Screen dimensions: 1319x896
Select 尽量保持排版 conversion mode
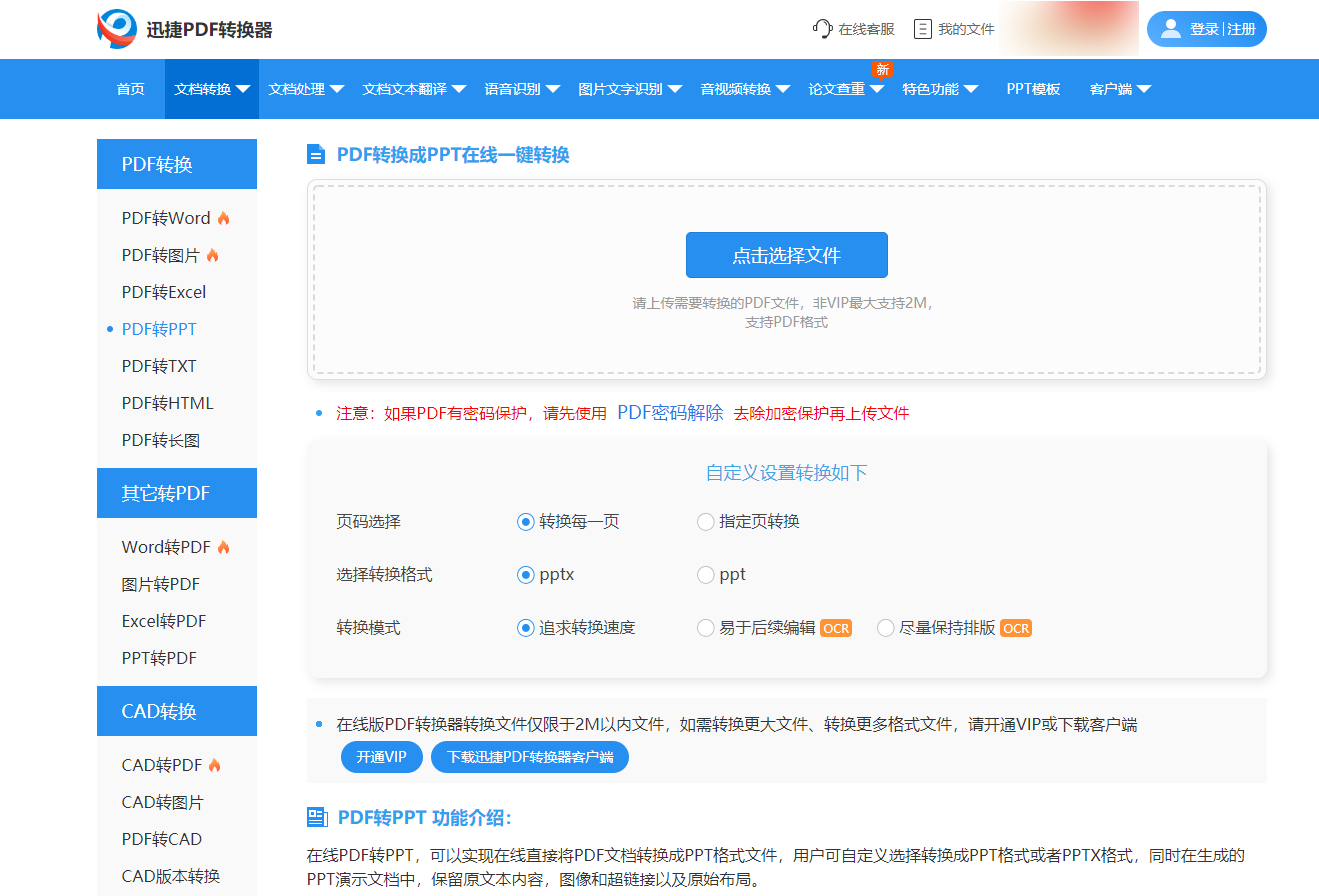click(886, 628)
